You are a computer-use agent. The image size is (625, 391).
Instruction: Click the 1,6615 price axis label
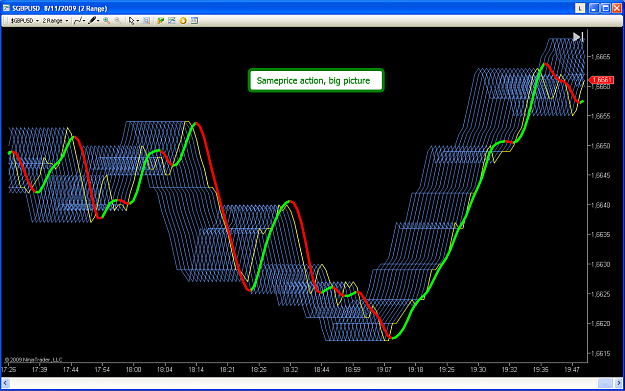click(600, 353)
